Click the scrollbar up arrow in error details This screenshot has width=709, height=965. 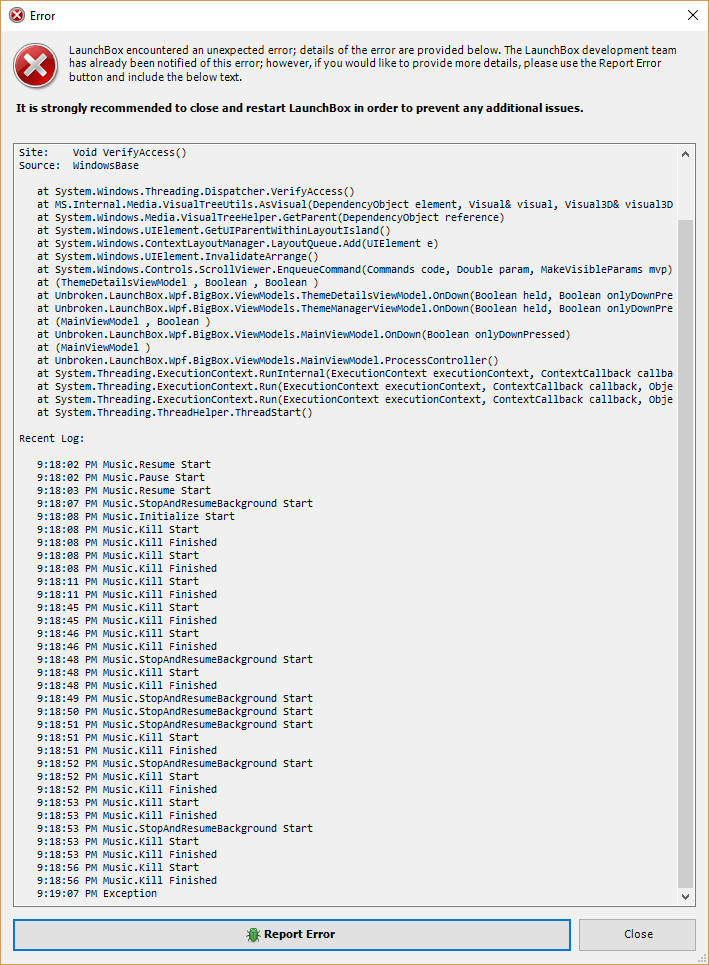pyautogui.click(x=685, y=154)
